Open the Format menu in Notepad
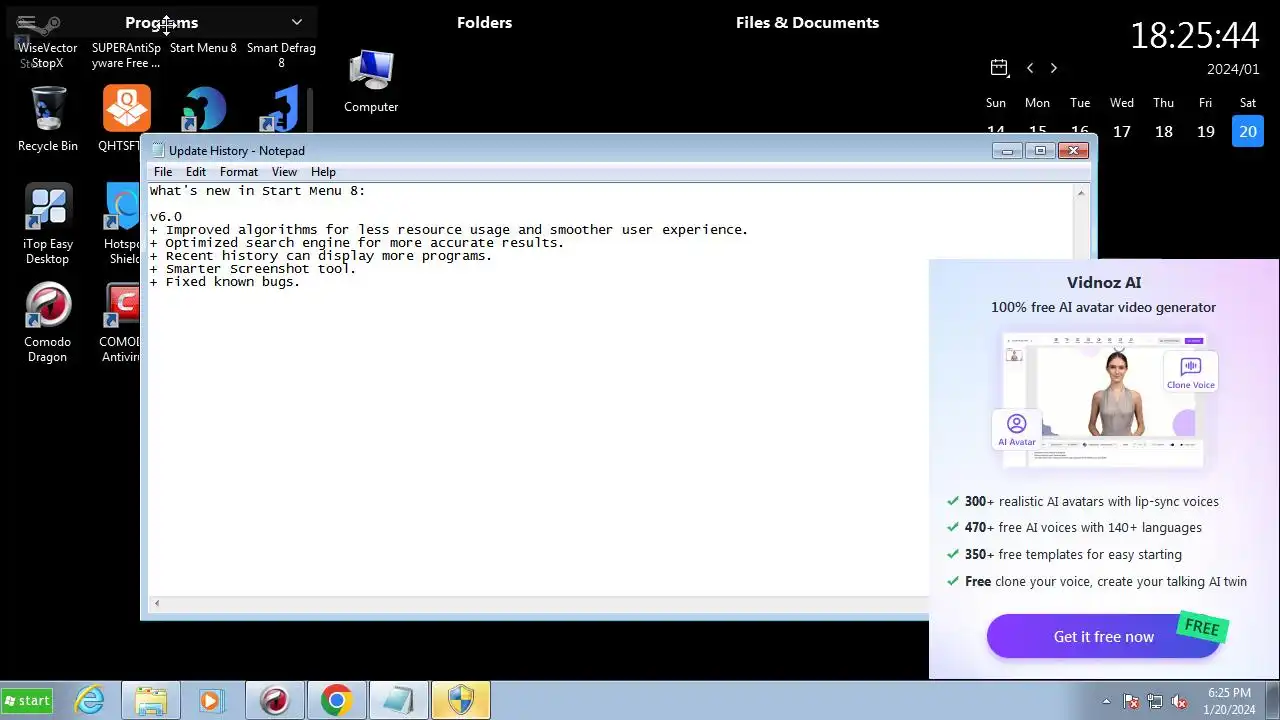This screenshot has width=1280, height=720. coord(239,172)
